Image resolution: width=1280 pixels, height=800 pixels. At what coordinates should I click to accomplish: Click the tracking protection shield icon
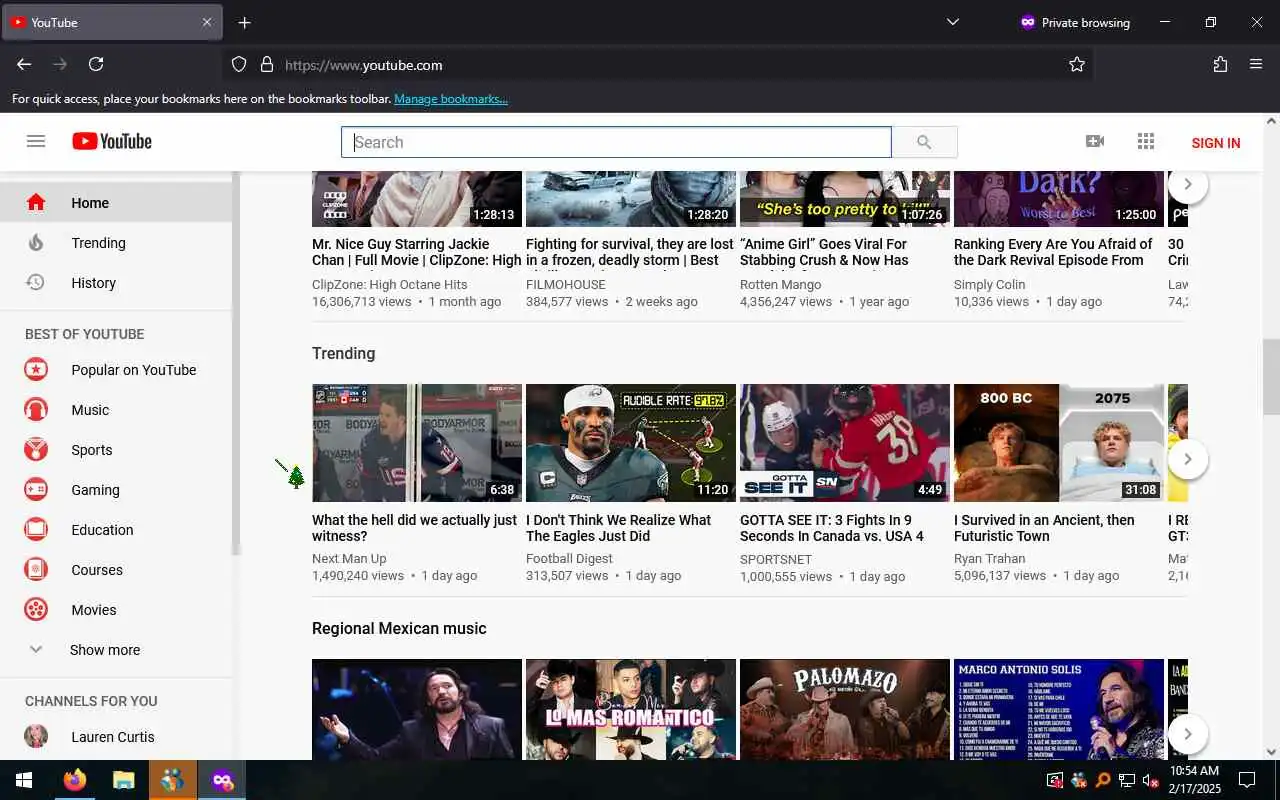(239, 65)
